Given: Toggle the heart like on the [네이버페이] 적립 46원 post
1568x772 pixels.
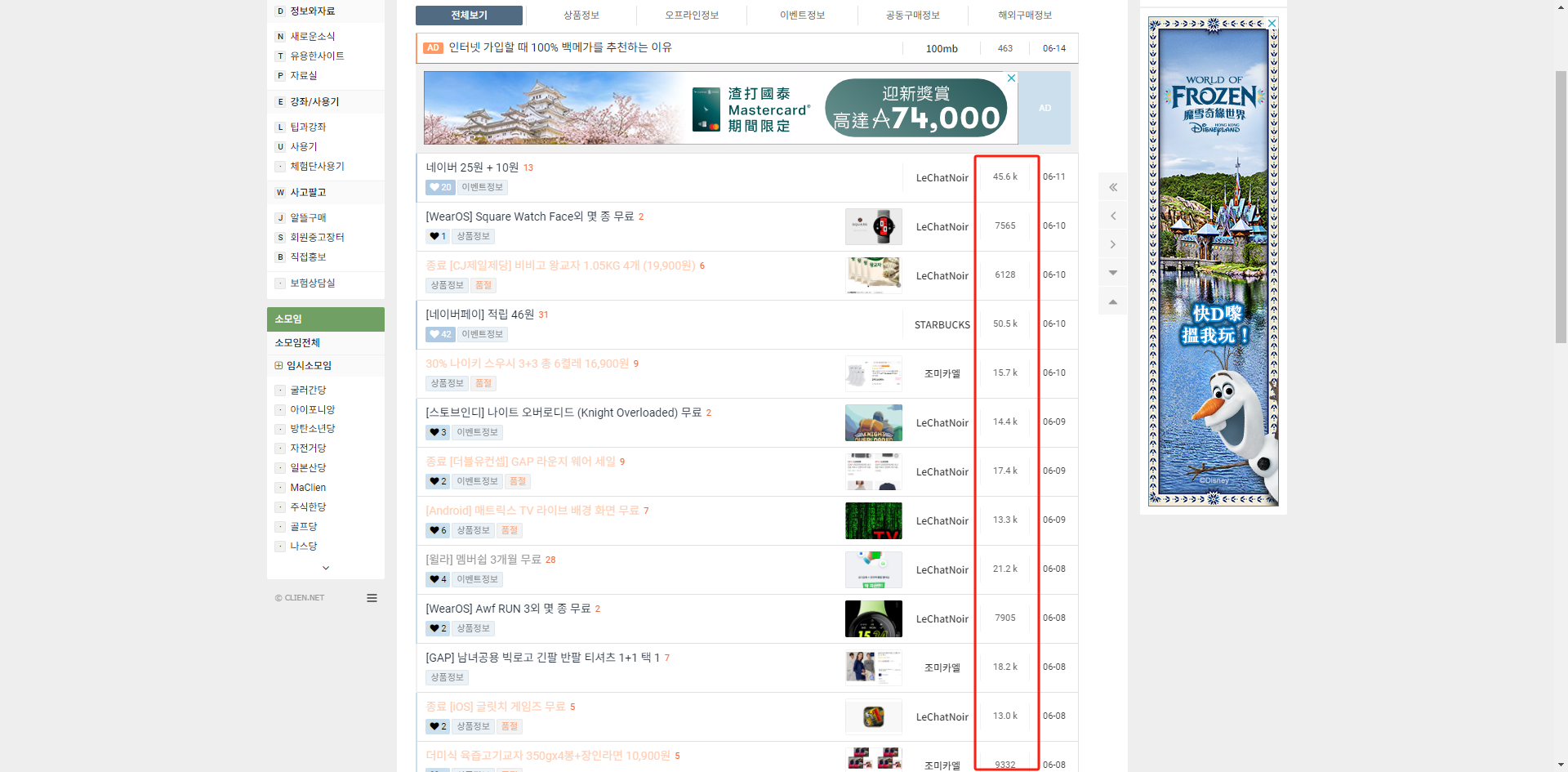Looking at the screenshot, I should 434,334.
